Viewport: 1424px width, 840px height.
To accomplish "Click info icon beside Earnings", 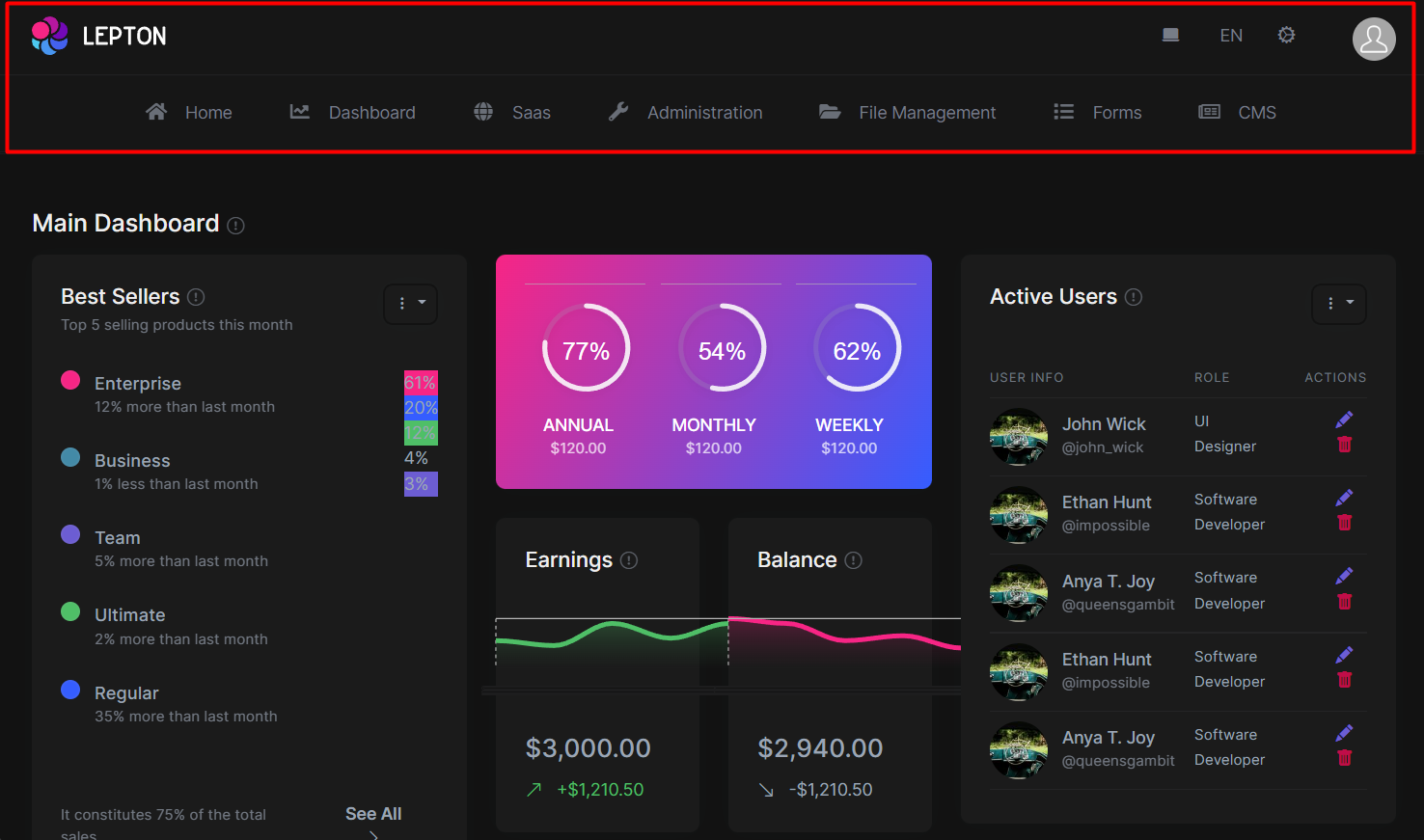I will pyautogui.click(x=629, y=560).
